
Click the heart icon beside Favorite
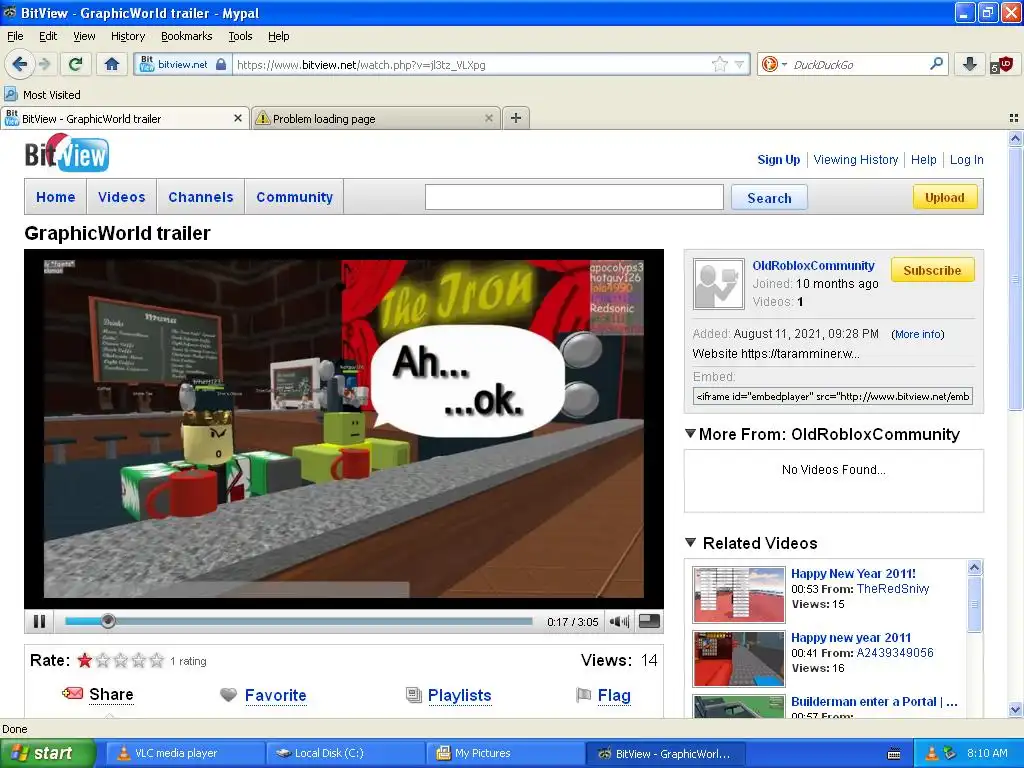click(x=229, y=695)
